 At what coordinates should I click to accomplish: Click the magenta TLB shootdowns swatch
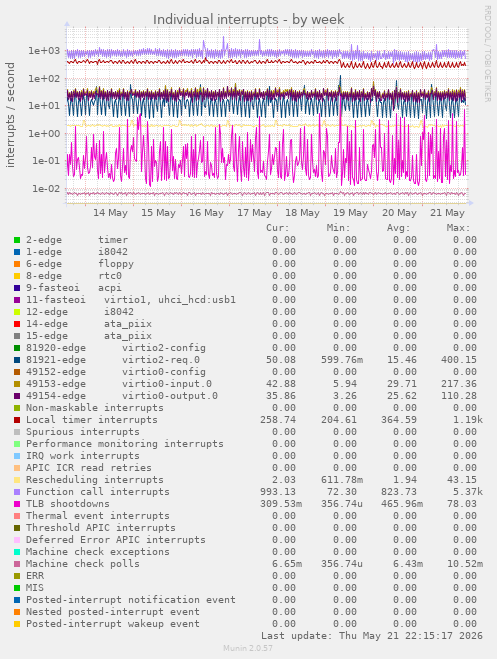[17, 504]
